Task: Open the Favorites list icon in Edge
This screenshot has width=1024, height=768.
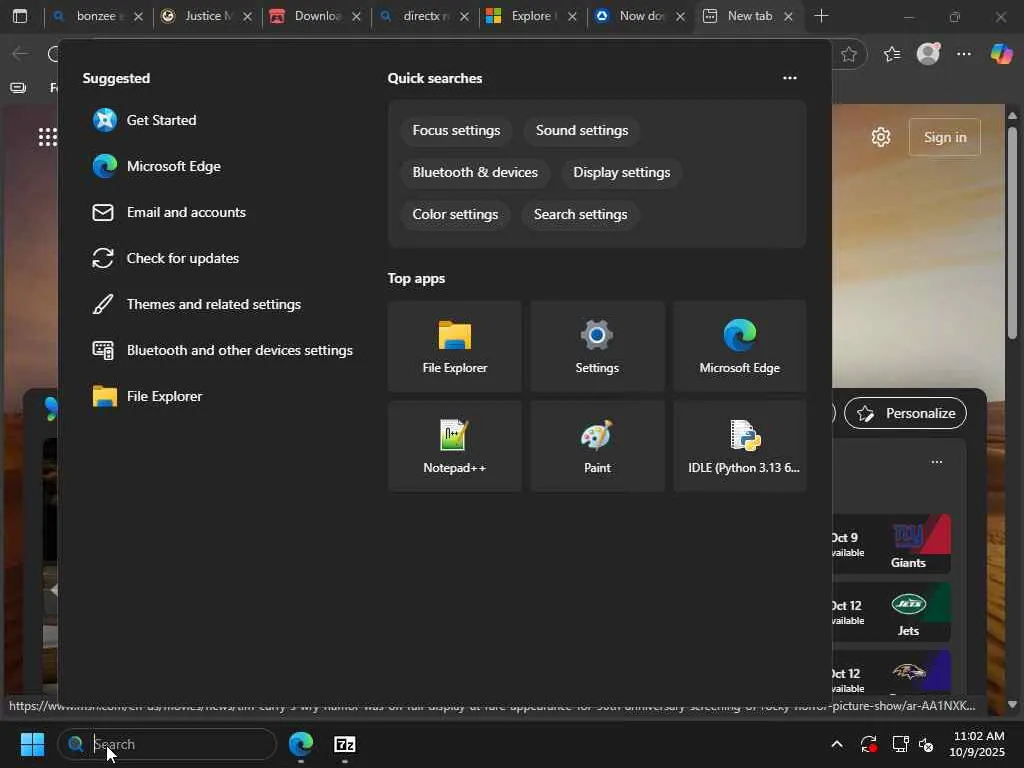Action: 892,54
